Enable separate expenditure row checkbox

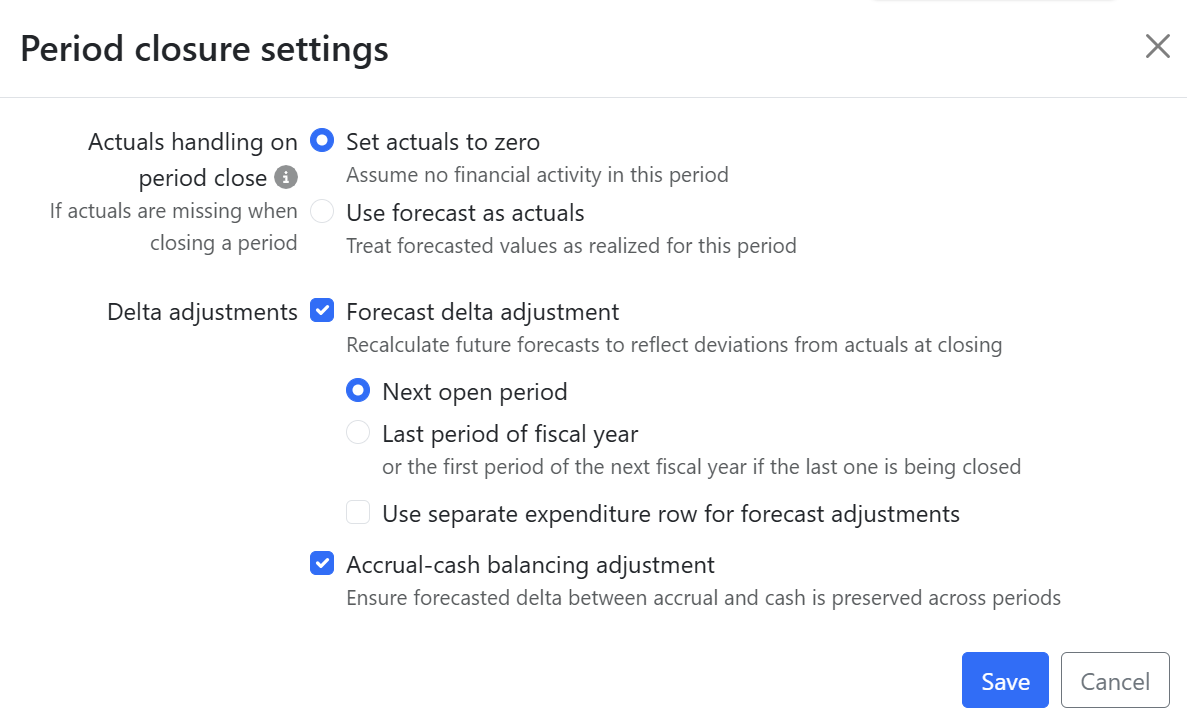pos(358,512)
